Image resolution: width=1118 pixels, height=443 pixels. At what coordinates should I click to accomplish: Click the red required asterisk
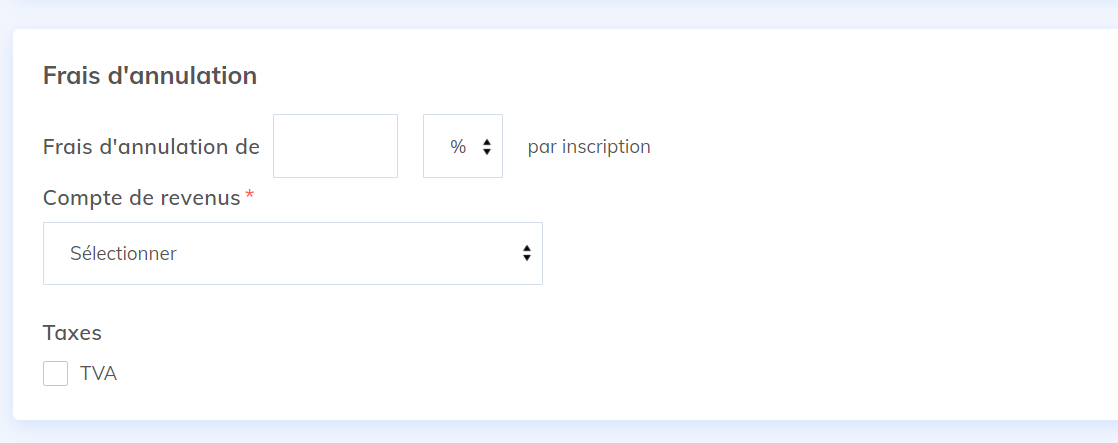(250, 195)
